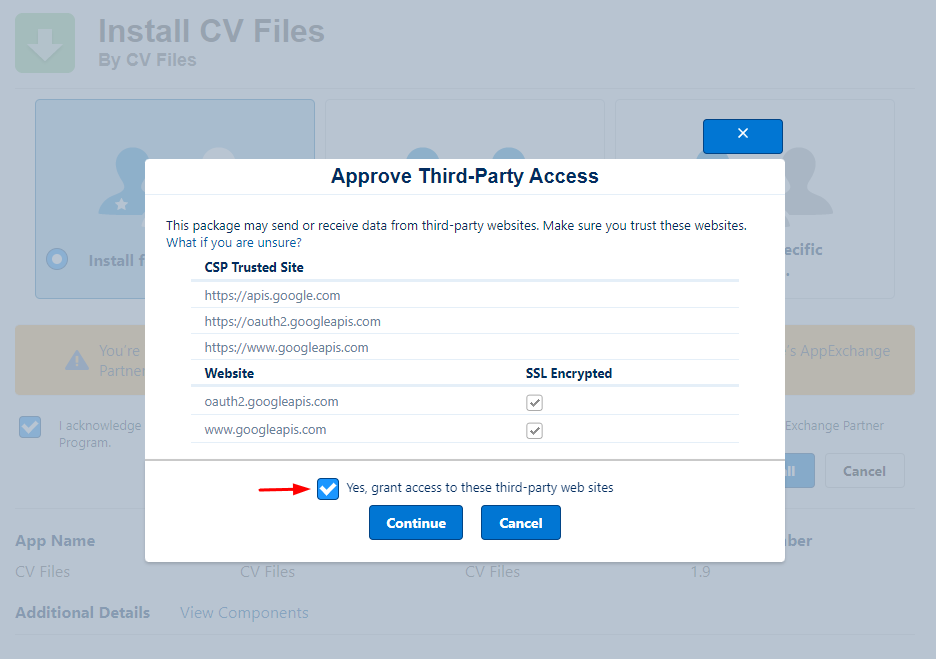
Task: Click the Continue button
Action: point(415,522)
